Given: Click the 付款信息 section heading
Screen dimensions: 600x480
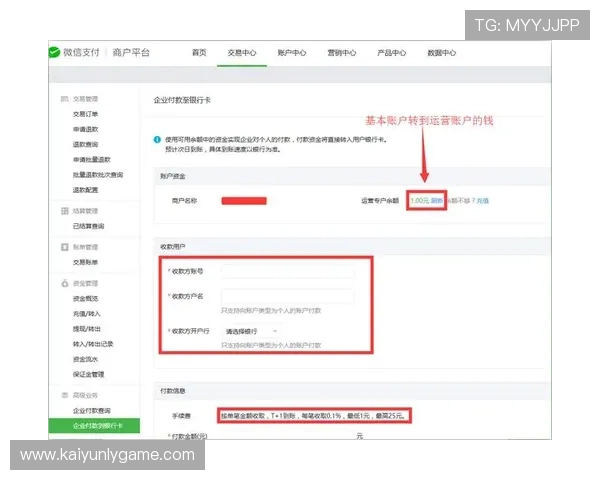Looking at the screenshot, I should 173,391.
